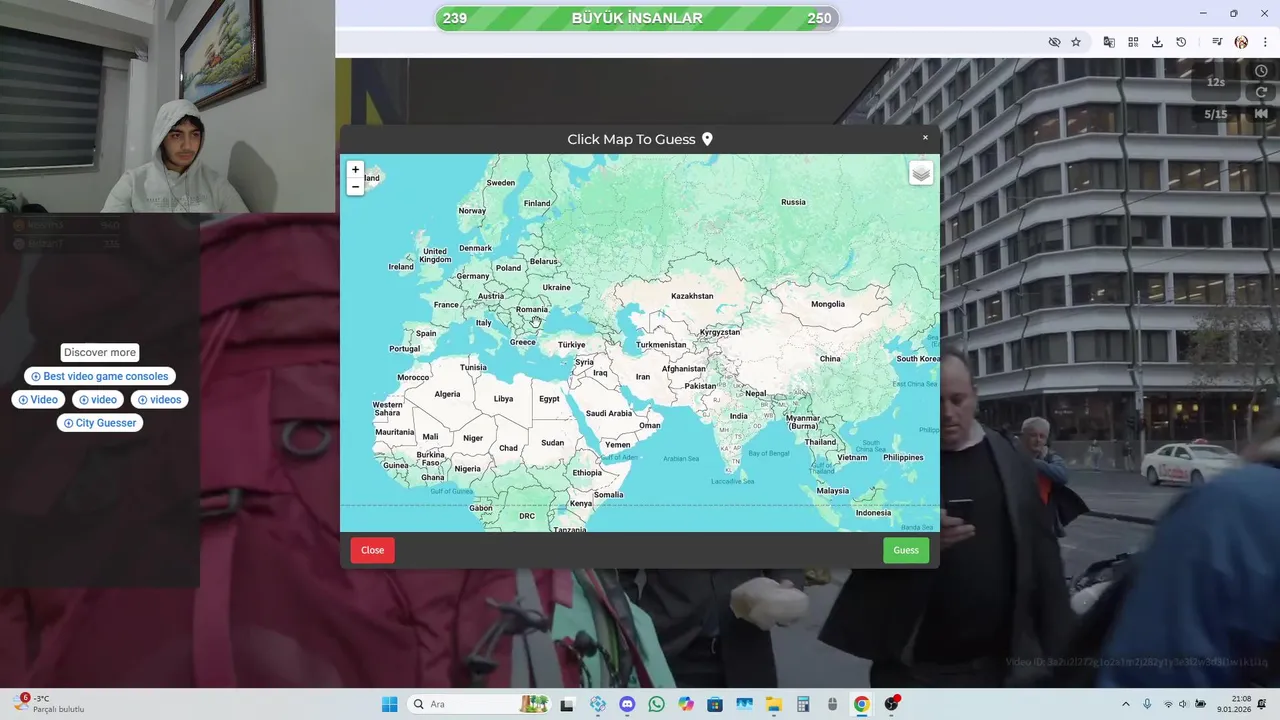Click the Discover more label
1280x720 pixels.
pyautogui.click(x=99, y=352)
